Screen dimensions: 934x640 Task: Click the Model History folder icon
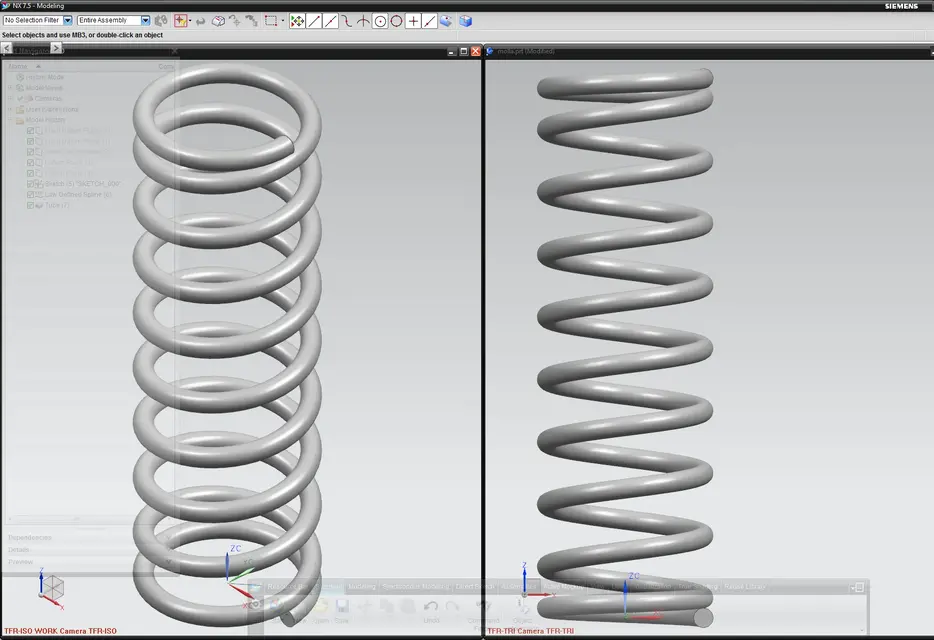(20, 120)
